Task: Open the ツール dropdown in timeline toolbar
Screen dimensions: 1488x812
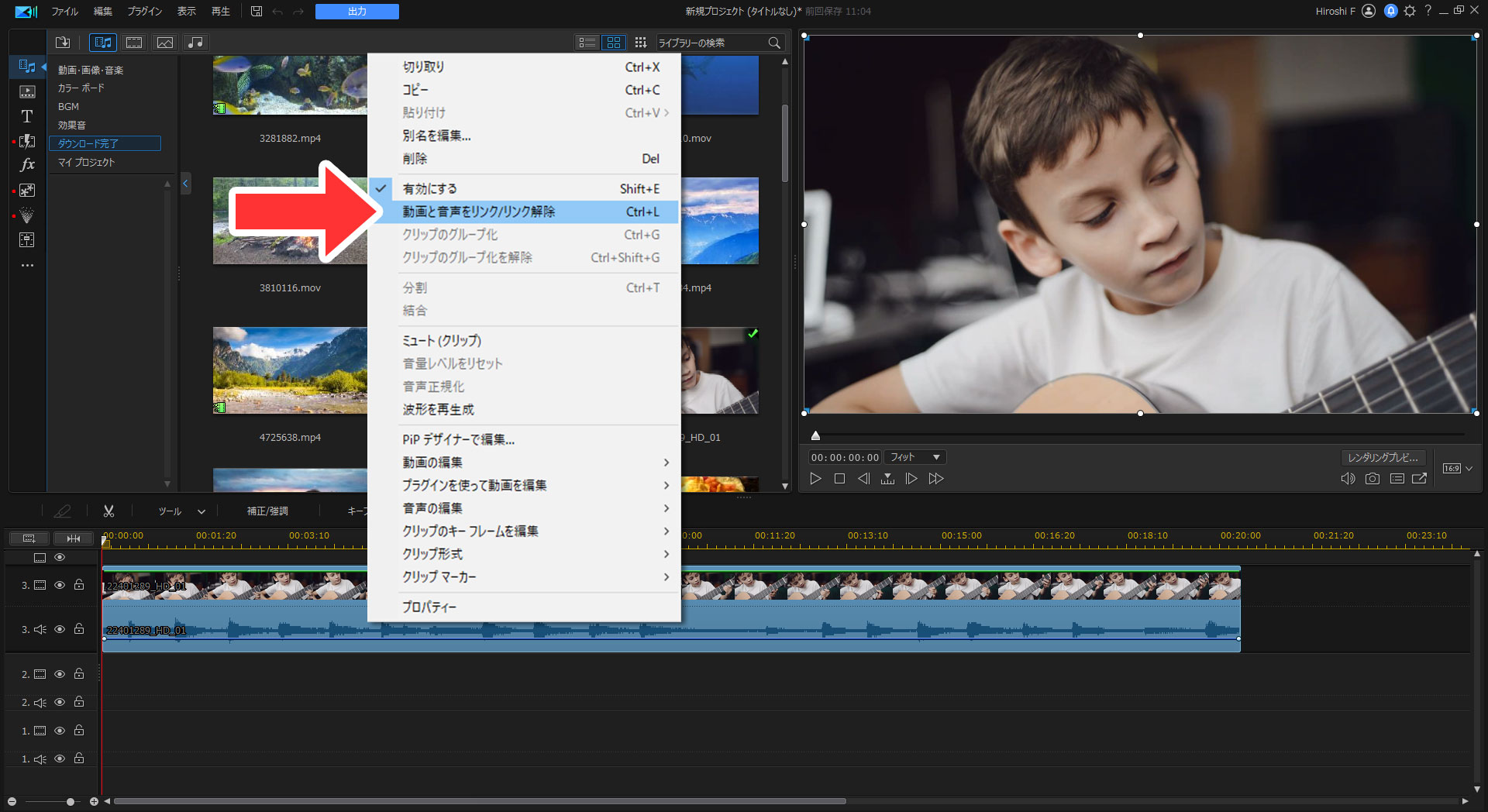Action: point(181,511)
